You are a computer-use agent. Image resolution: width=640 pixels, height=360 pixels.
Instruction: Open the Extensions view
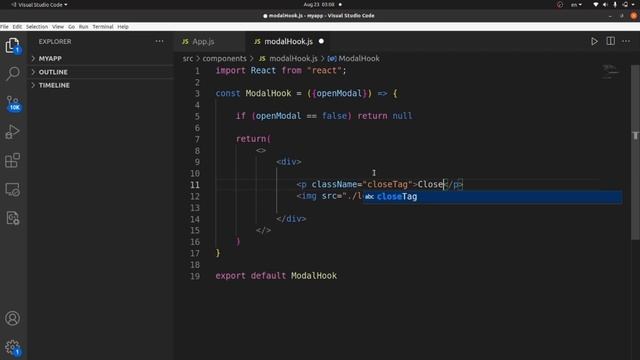12,160
